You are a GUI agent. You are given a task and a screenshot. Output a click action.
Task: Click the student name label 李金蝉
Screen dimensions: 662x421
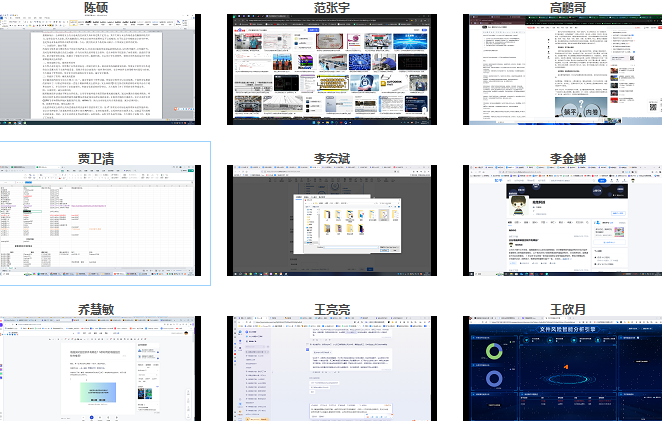pos(567,158)
